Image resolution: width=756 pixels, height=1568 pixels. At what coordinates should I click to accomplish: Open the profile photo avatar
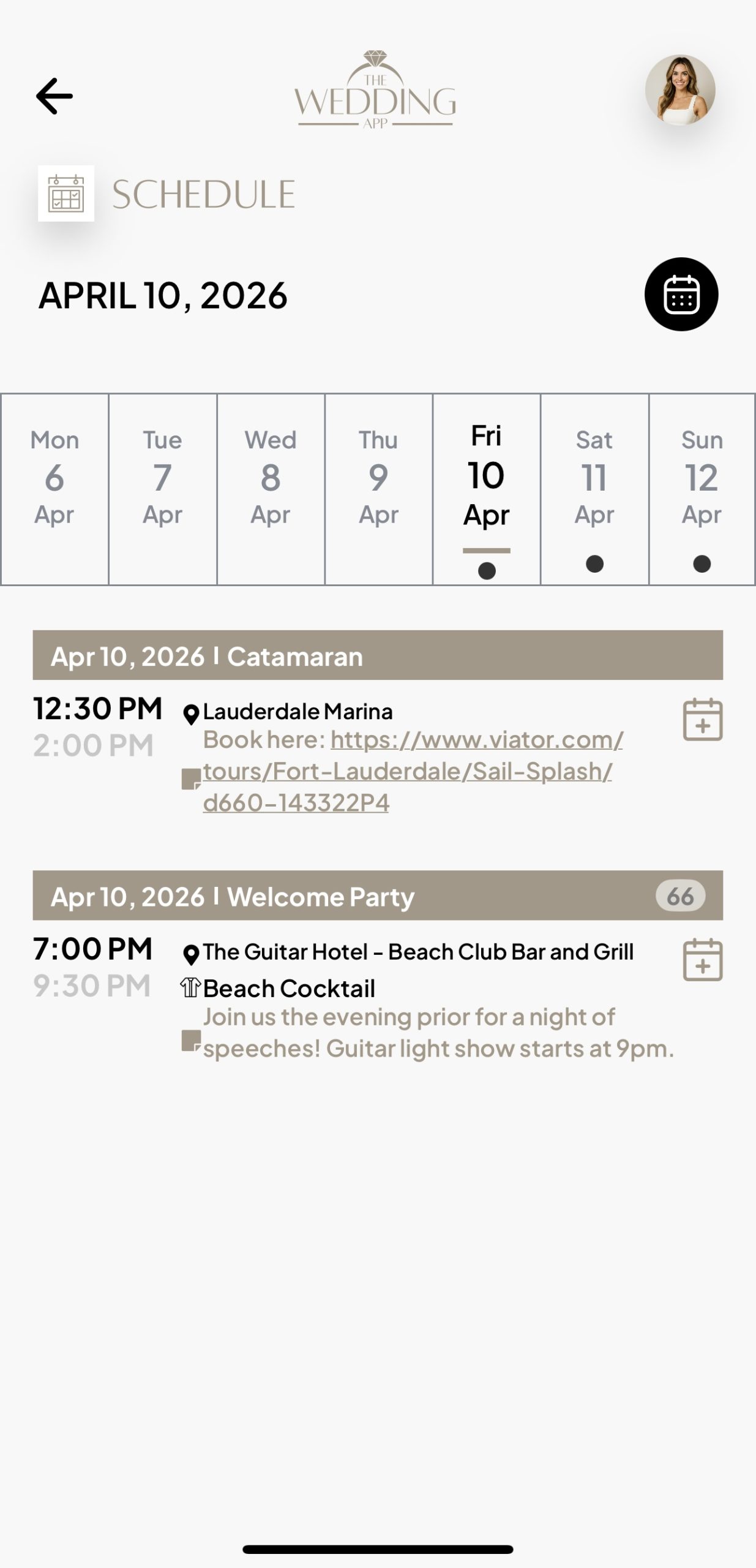click(x=680, y=90)
